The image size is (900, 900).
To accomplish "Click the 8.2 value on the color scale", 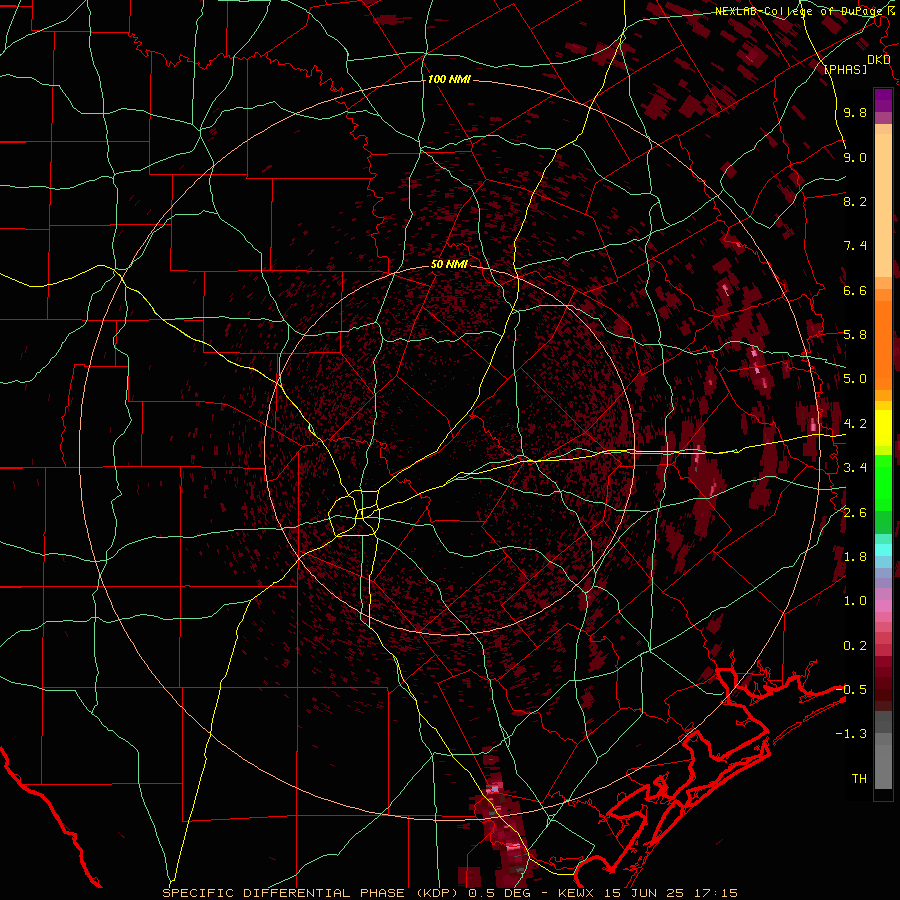I will click(x=855, y=201).
